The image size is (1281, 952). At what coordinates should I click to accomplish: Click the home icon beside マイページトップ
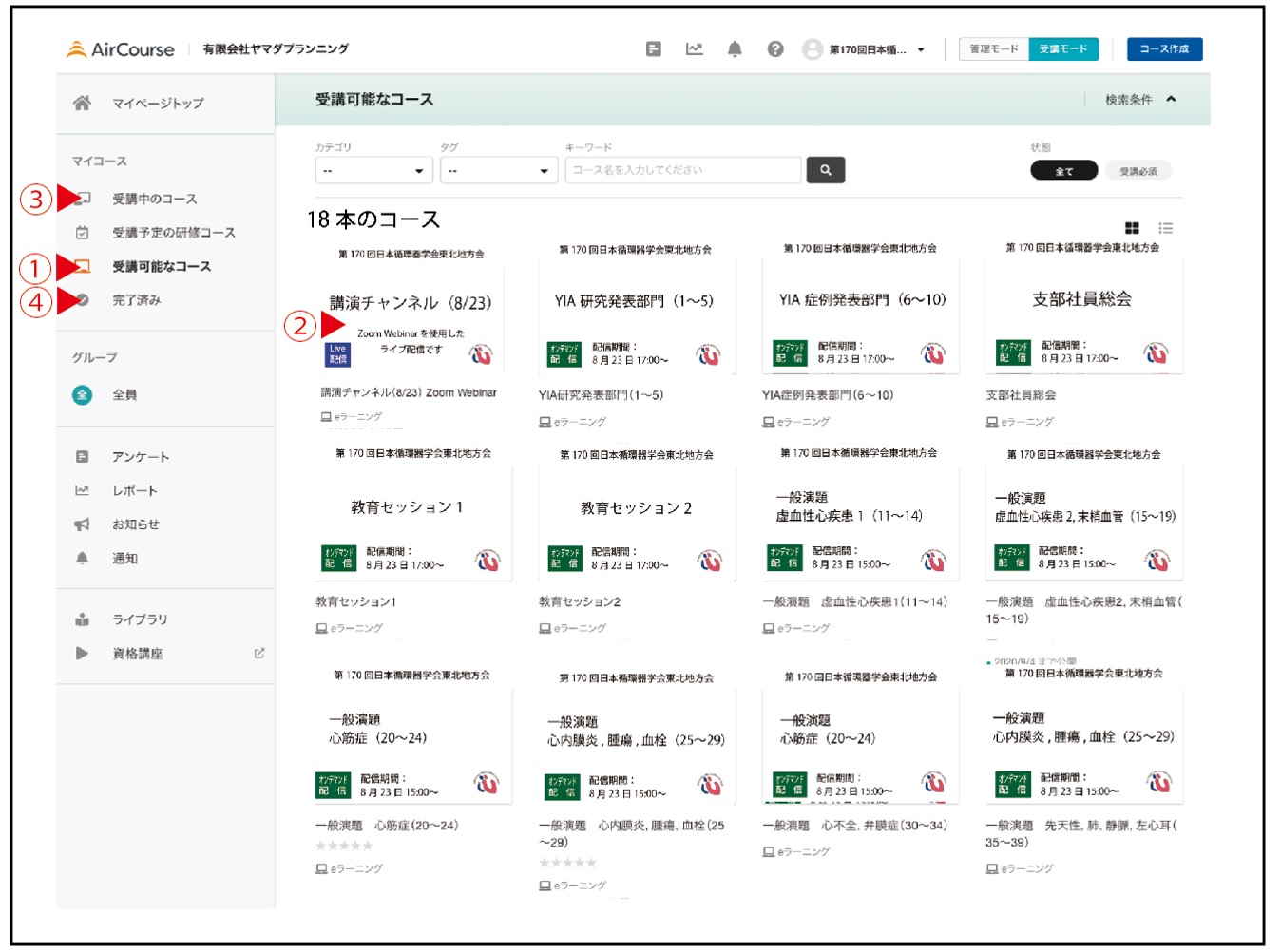pyautogui.click(x=83, y=103)
